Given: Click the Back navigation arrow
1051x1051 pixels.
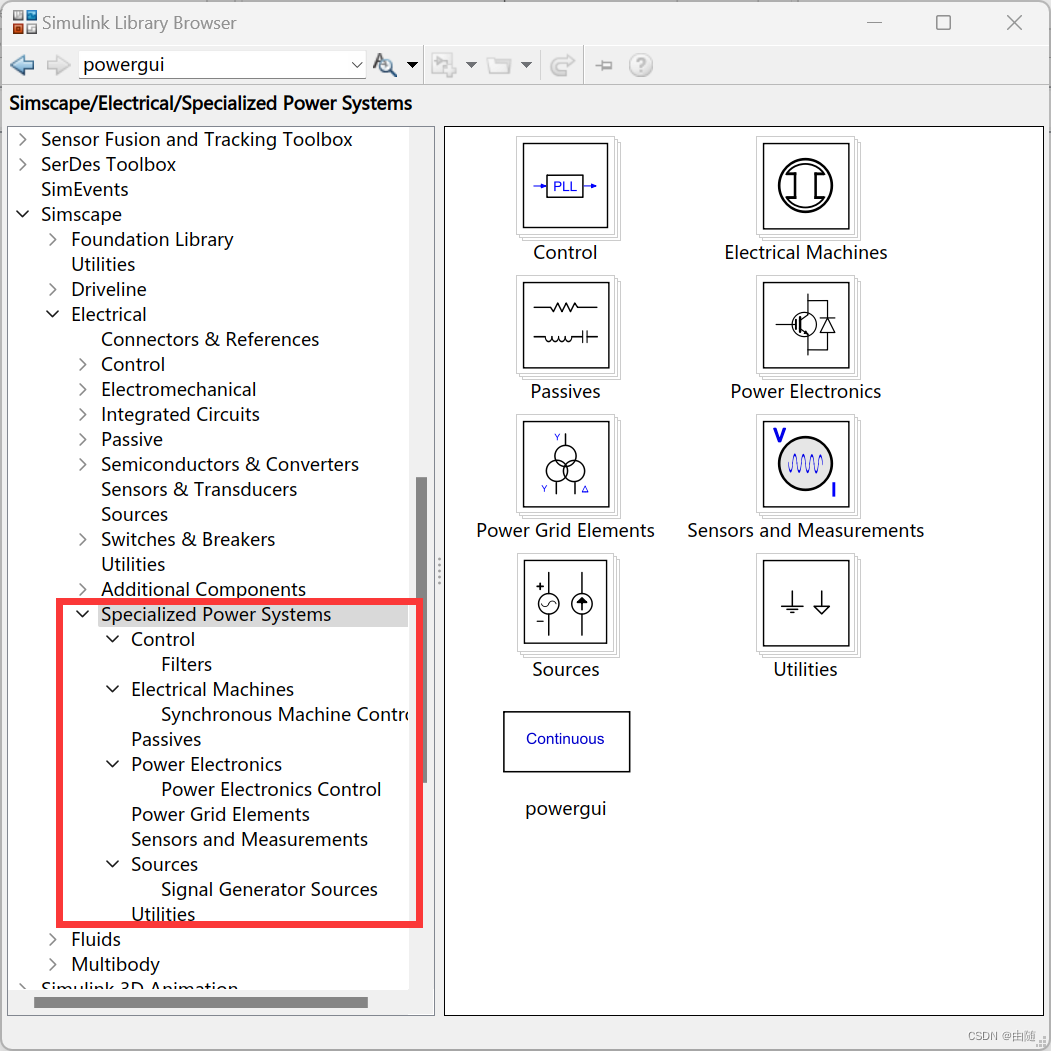Looking at the screenshot, I should (22, 65).
